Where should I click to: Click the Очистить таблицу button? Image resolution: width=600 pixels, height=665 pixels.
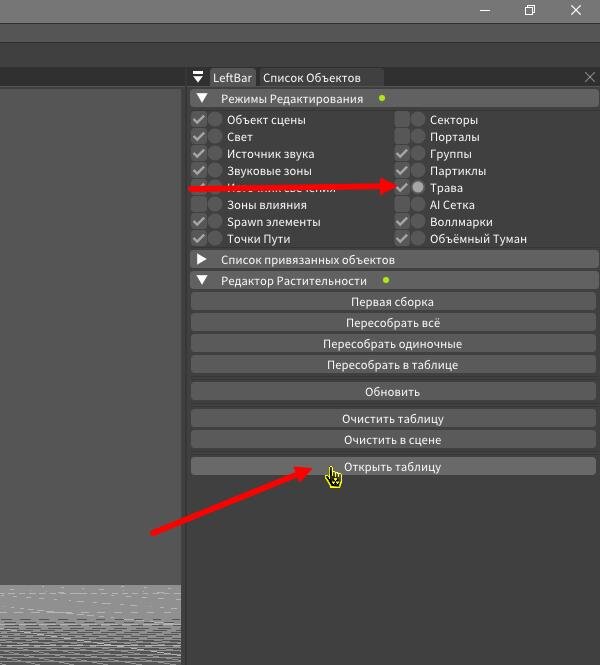[393, 419]
